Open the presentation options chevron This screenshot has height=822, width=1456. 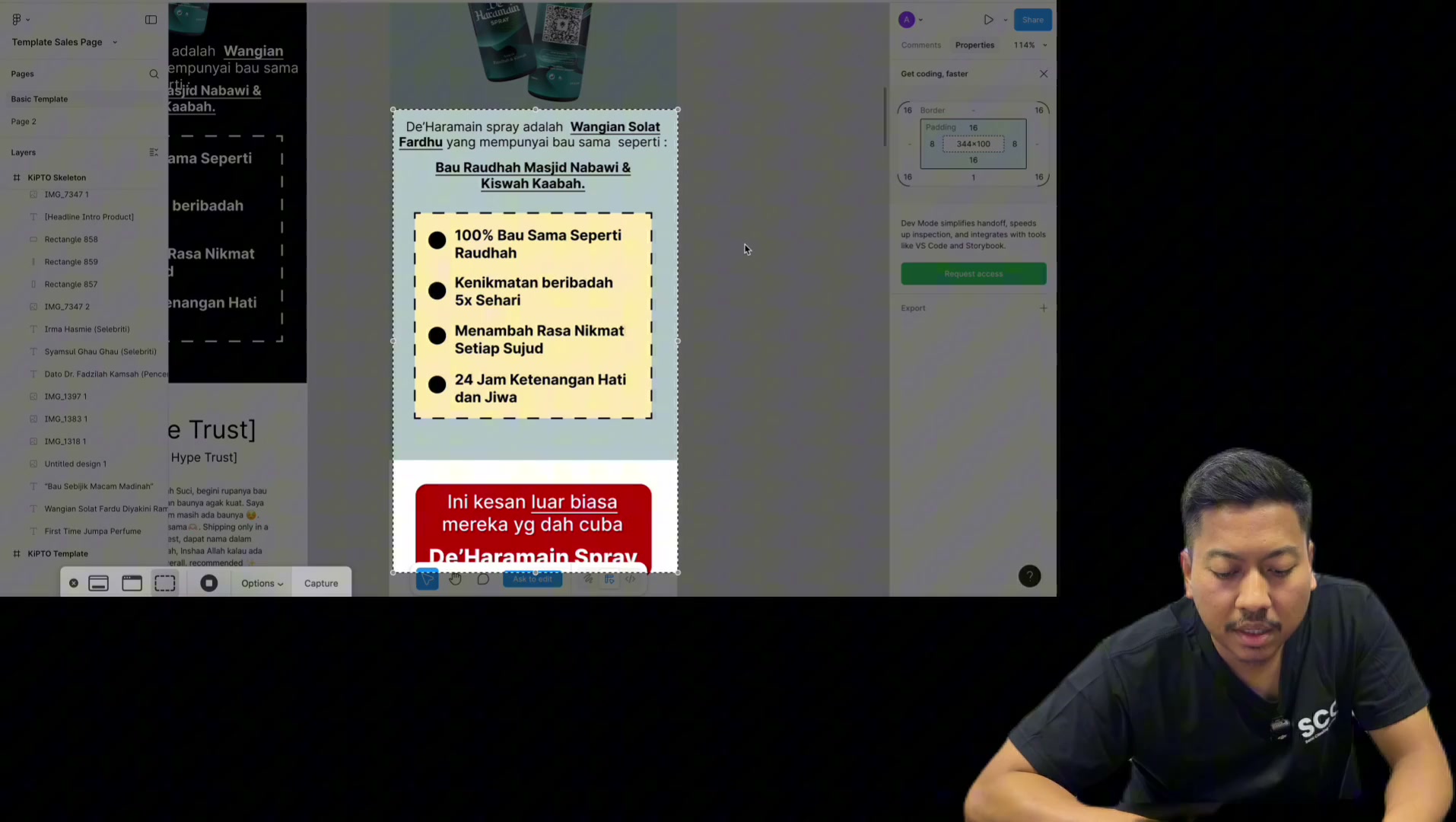point(1006,20)
